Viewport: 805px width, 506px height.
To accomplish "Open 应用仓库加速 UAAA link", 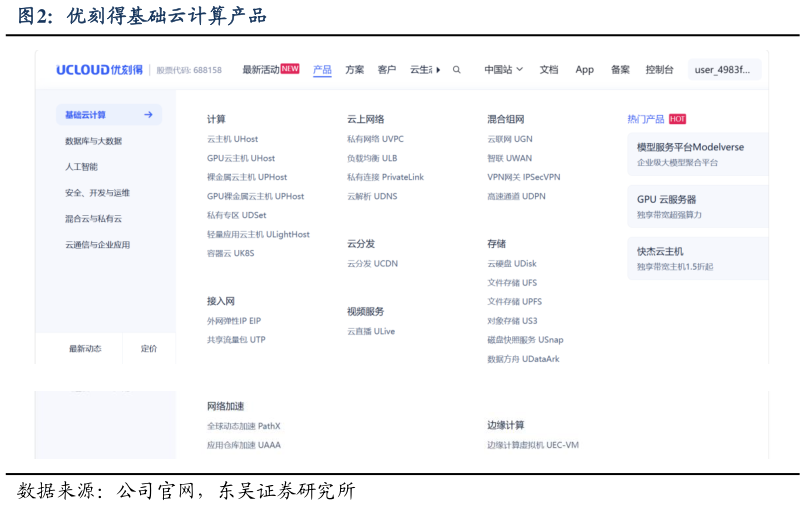I will [244, 445].
